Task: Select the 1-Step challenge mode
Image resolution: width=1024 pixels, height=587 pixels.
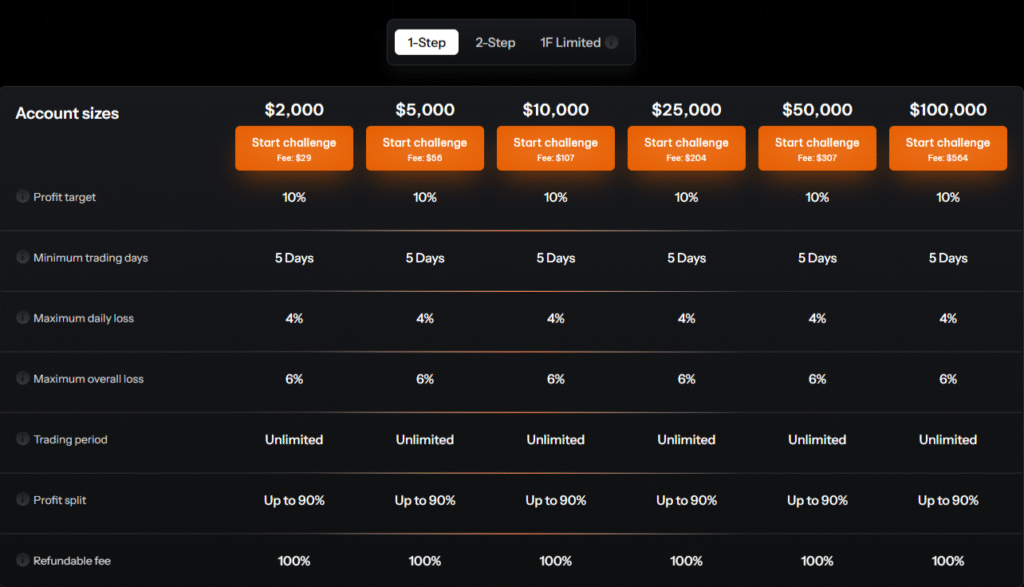Action: coord(426,42)
